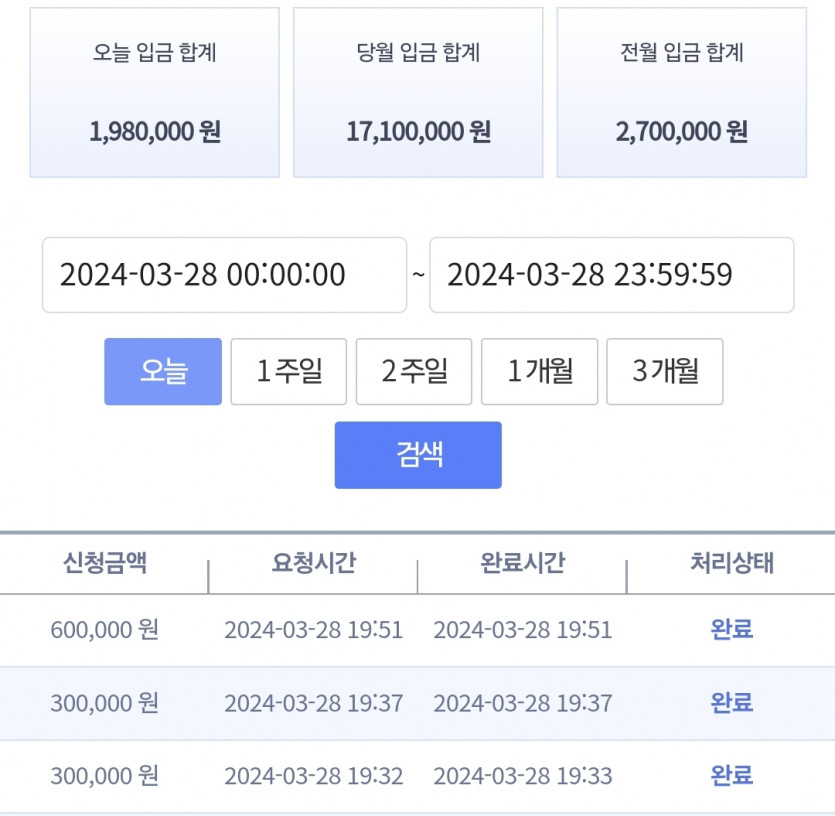
Task: Select the 600,000 원 deposit amount cell
Action: pyautogui.click(x=104, y=630)
